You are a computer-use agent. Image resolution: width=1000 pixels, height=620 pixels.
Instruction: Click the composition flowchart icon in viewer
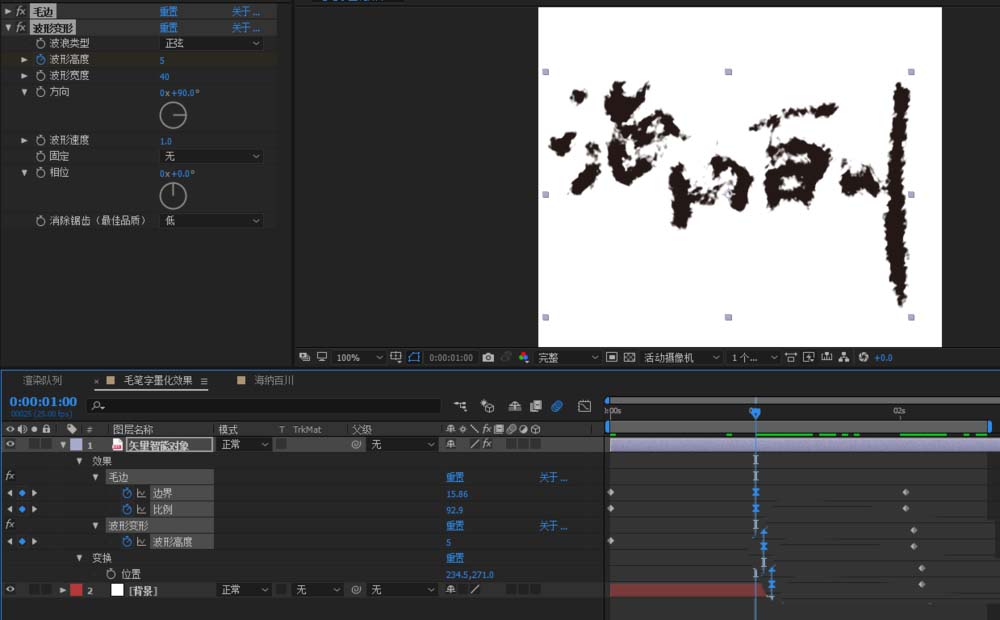tap(844, 357)
